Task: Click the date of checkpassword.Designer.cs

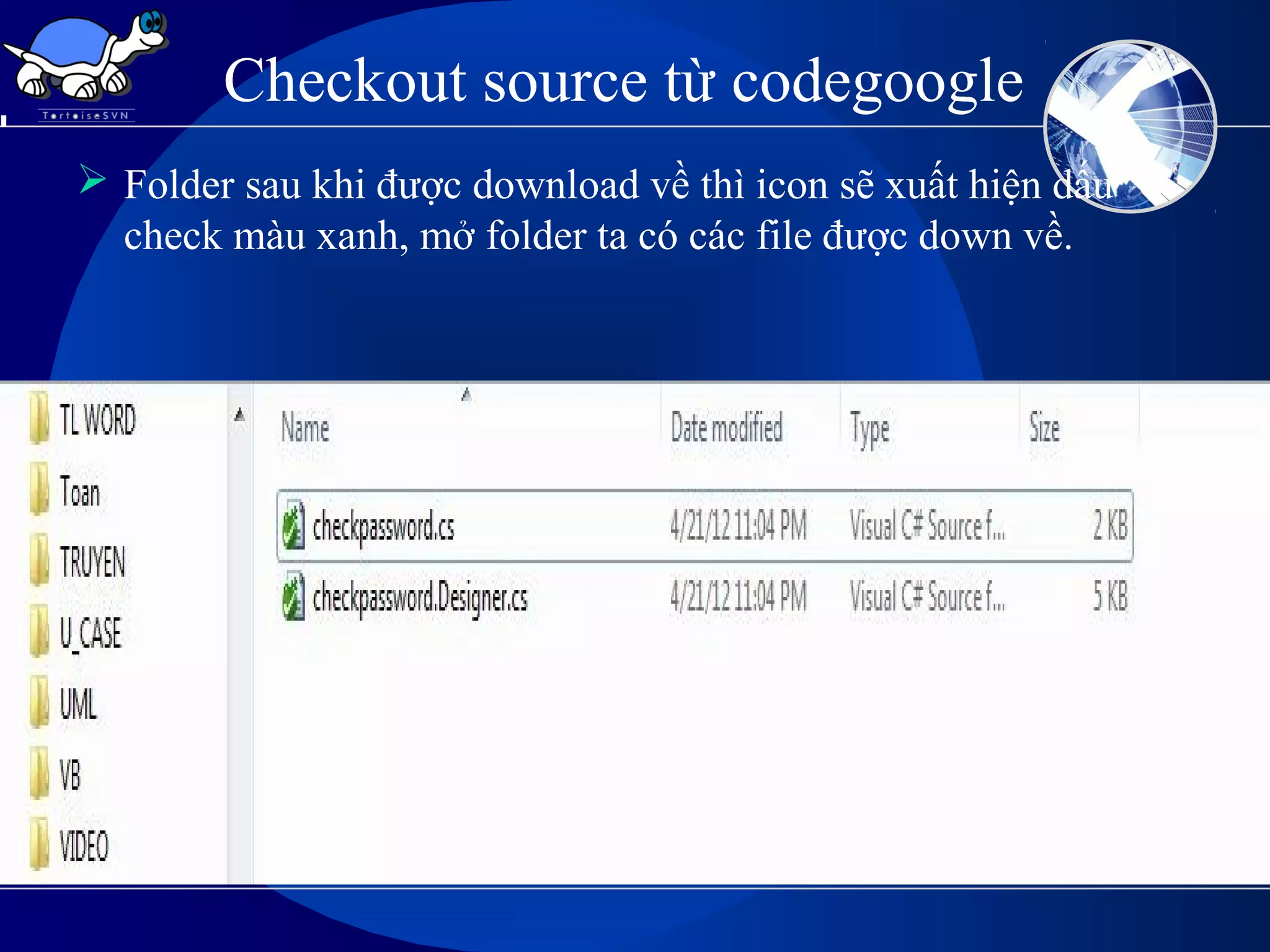Action: pos(738,597)
